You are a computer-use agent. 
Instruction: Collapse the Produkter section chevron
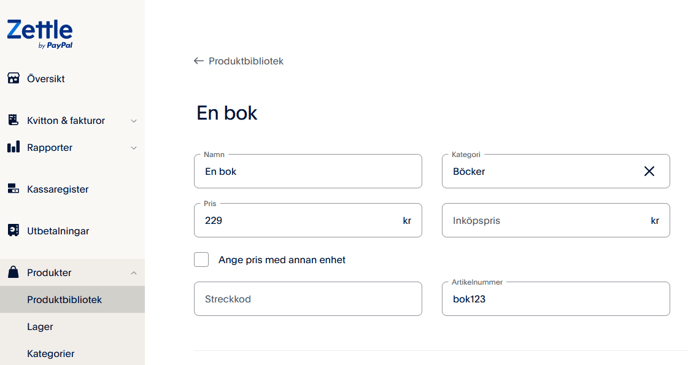coord(134,273)
